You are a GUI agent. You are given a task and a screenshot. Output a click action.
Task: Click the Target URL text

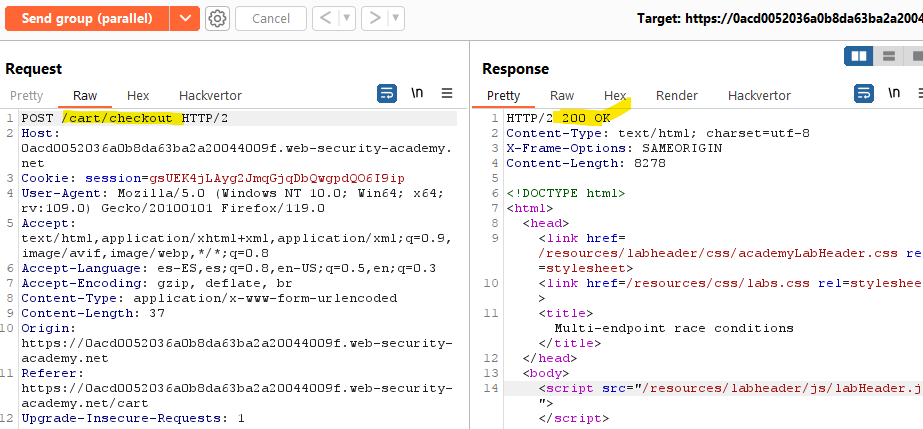780,18
